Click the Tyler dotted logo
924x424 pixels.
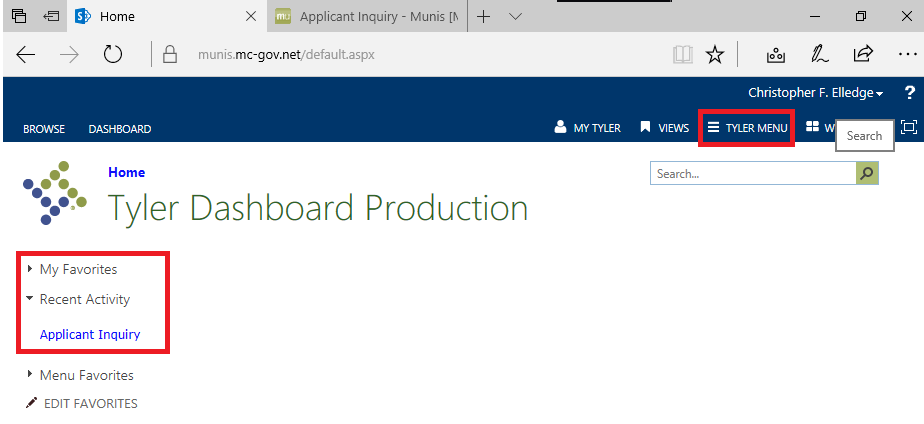pyautogui.click(x=55, y=193)
